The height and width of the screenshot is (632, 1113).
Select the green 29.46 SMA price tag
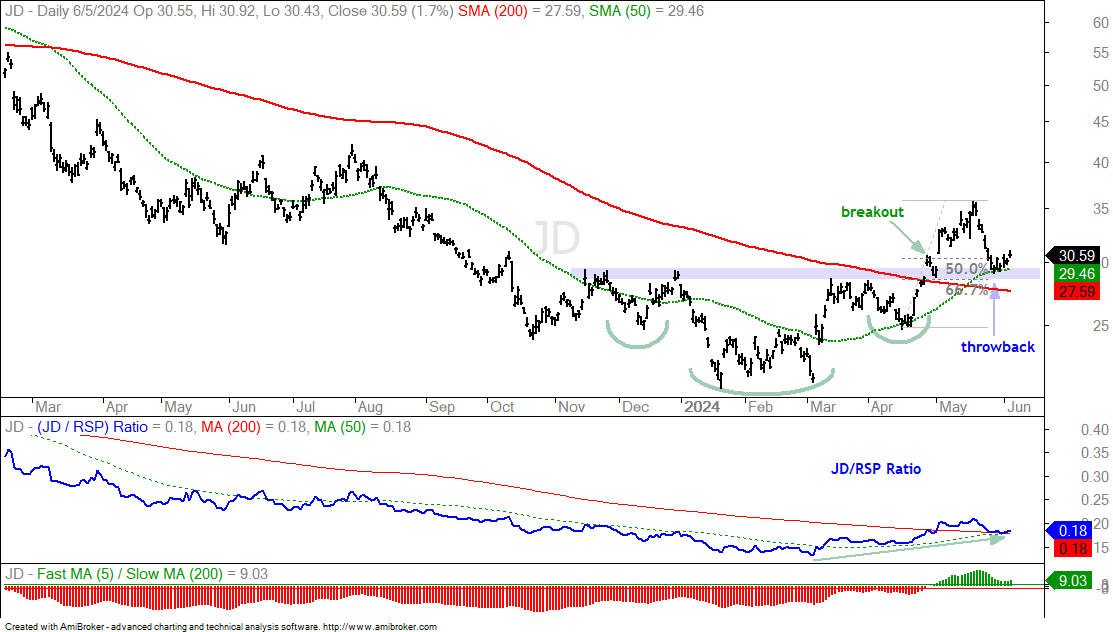(1076, 274)
